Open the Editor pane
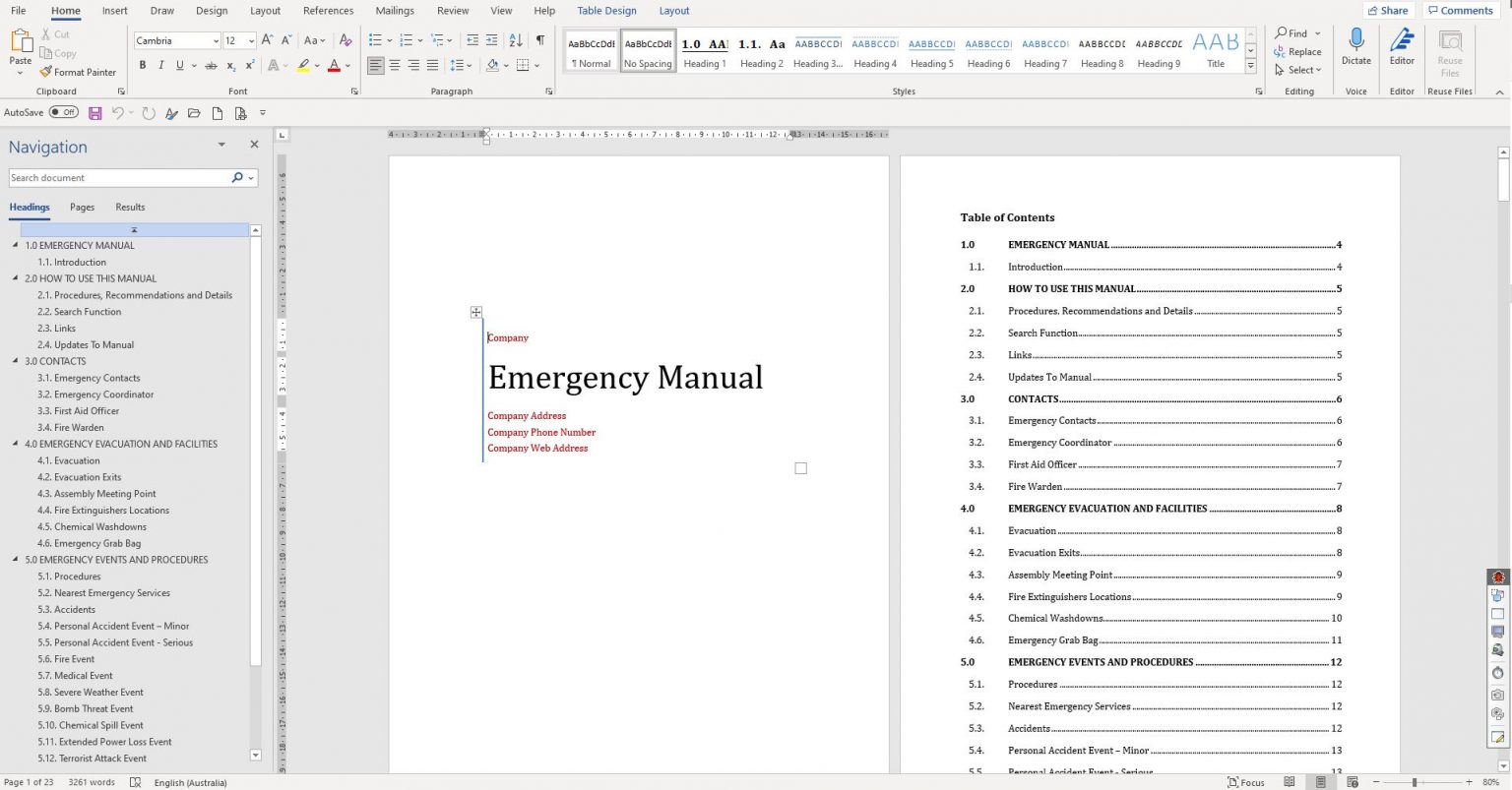Viewport: 1512px width, 790px height. pos(1402,49)
